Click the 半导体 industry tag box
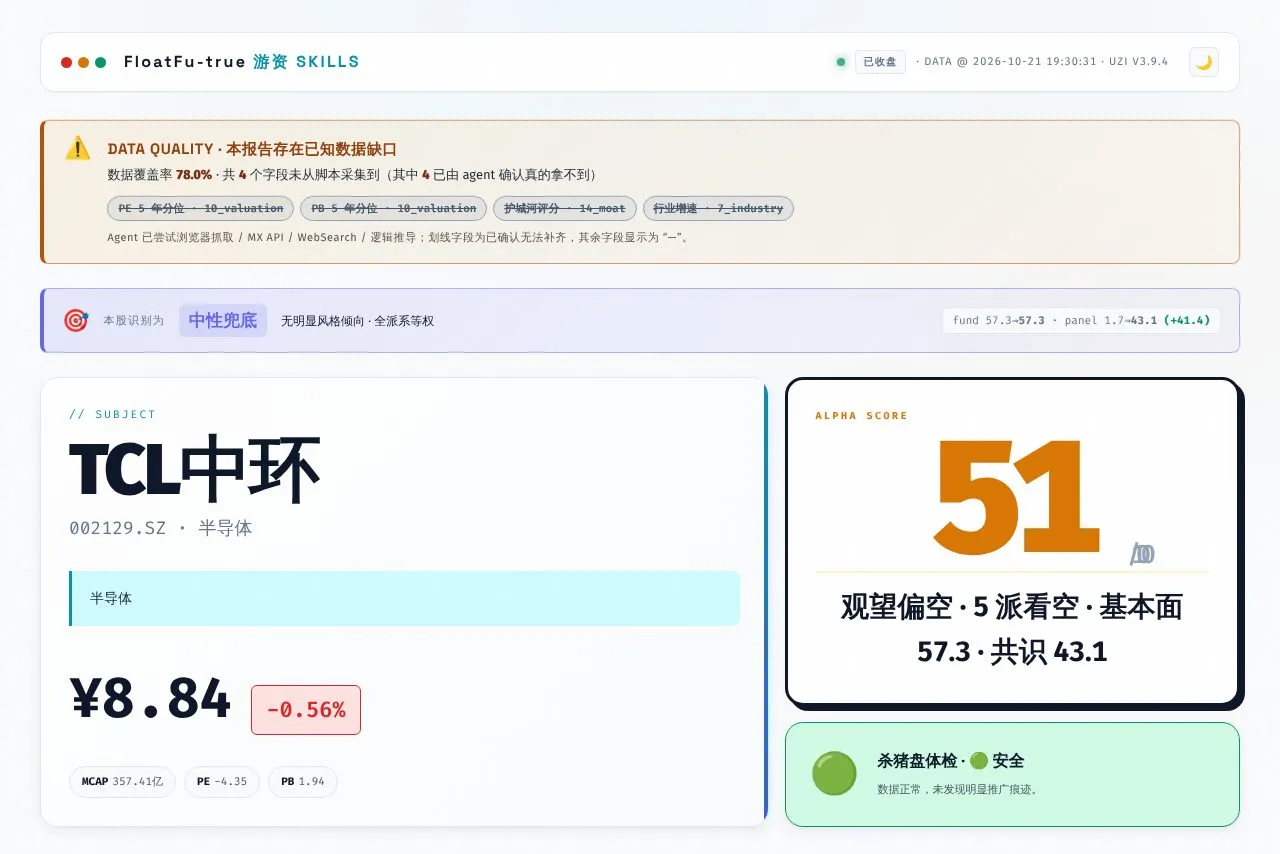The width and height of the screenshot is (1280, 854). click(x=404, y=598)
